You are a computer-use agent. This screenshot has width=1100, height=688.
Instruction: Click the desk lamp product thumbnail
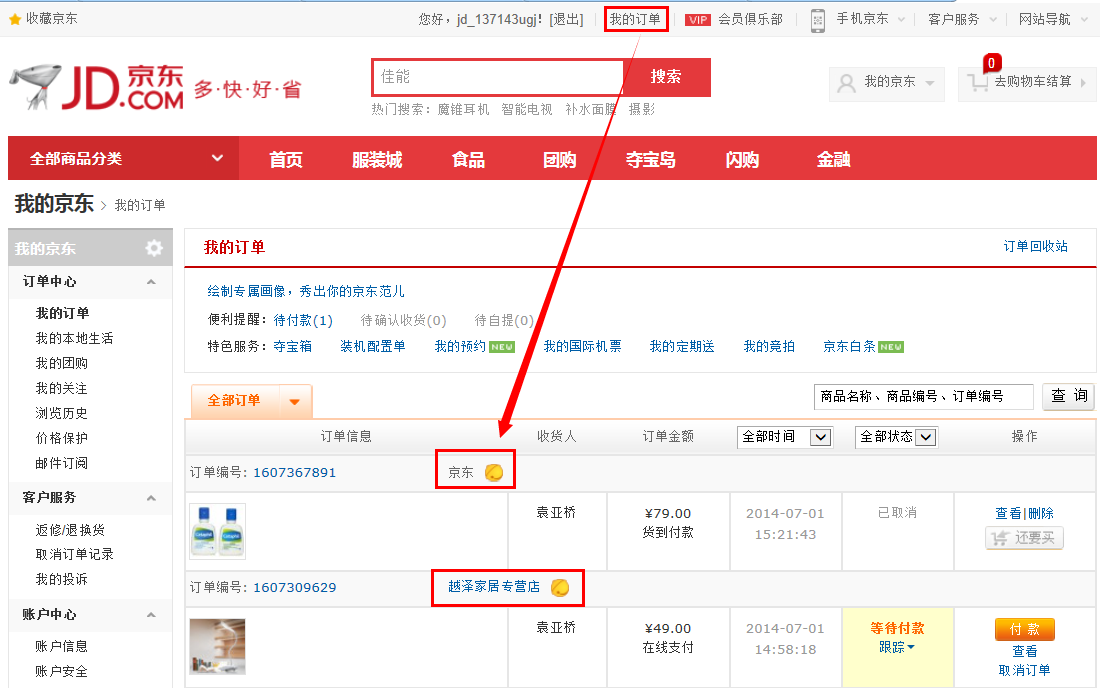217,646
